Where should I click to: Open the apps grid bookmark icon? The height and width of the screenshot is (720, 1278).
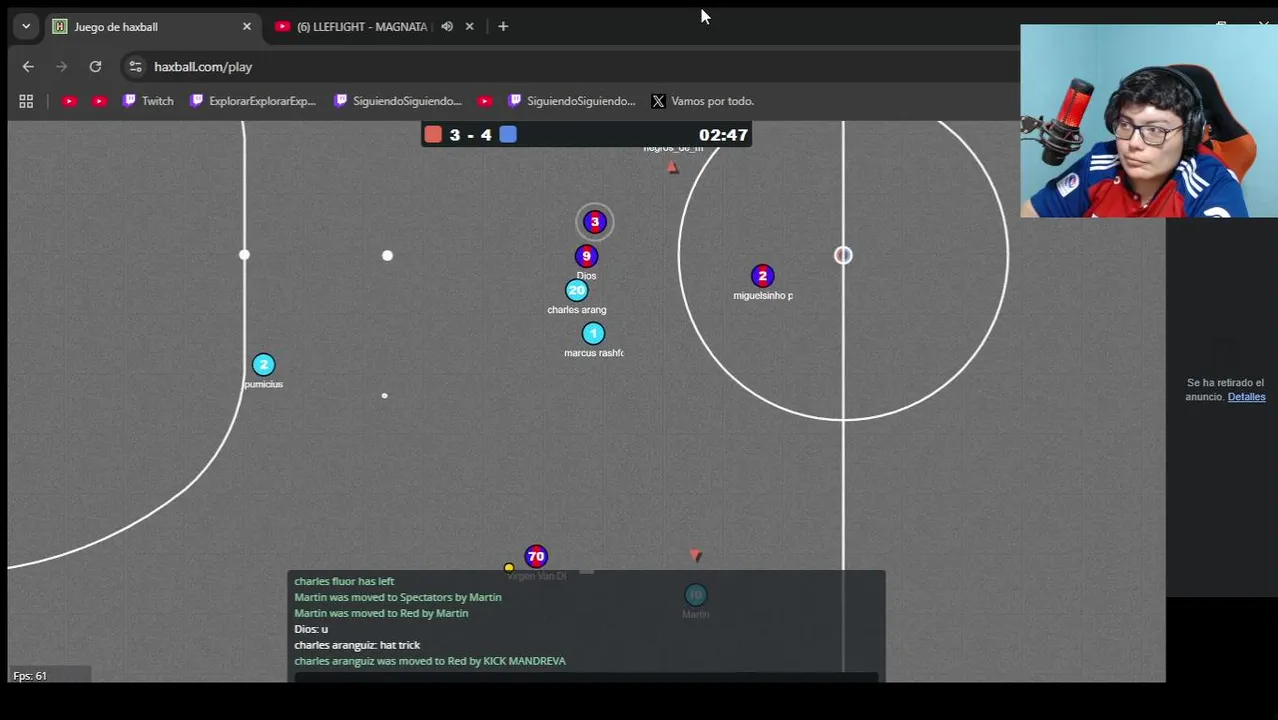pos(26,101)
